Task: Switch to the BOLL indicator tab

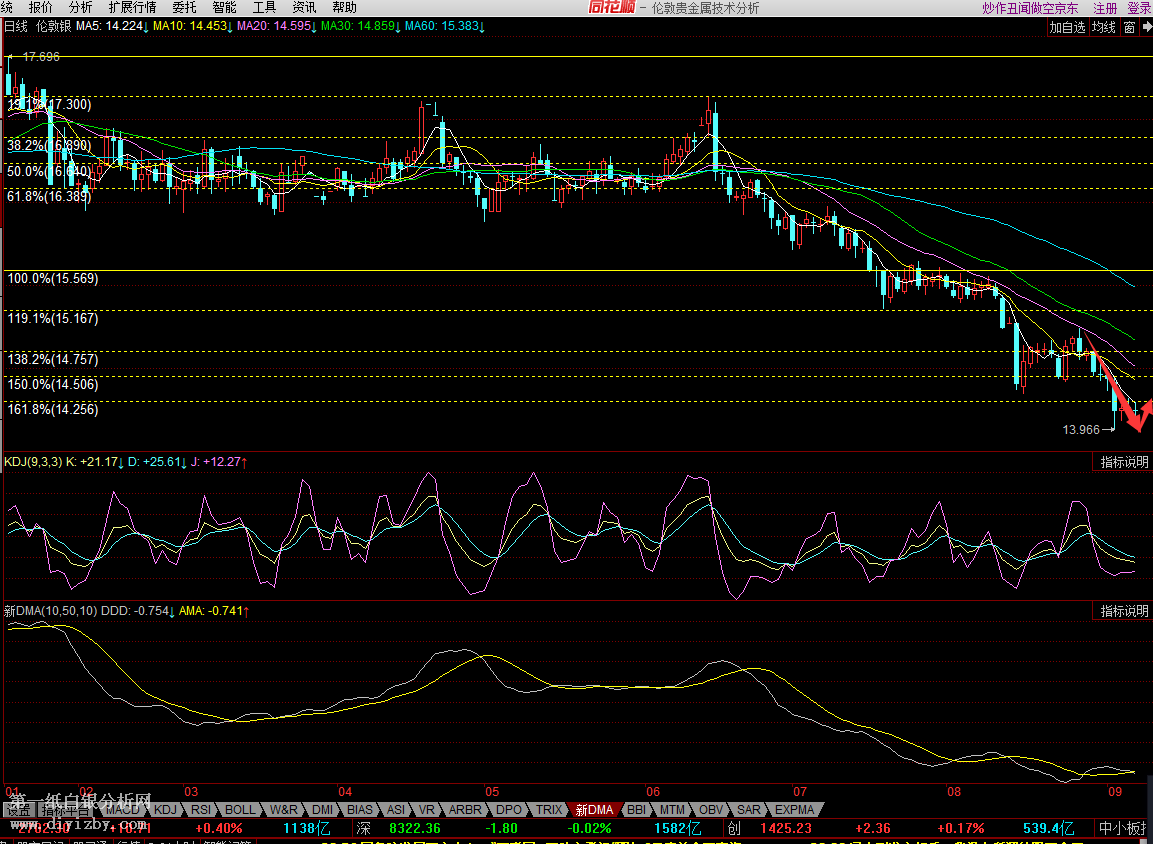Action: [240, 809]
